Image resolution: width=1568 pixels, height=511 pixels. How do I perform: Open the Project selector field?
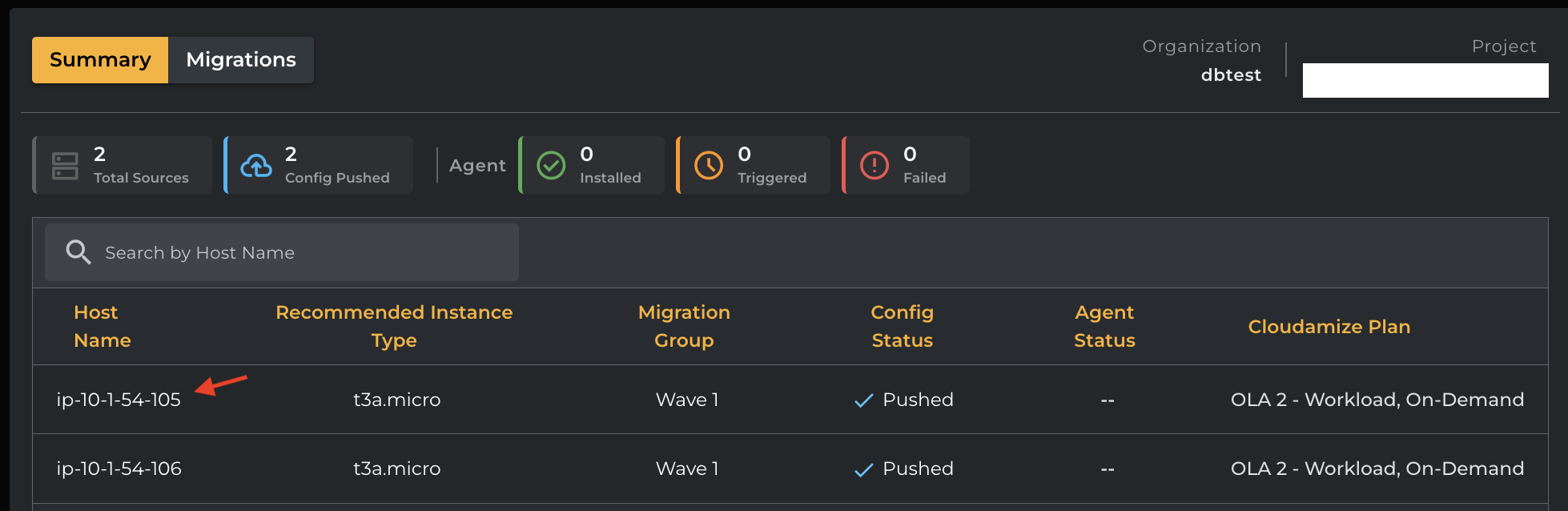tap(1425, 80)
